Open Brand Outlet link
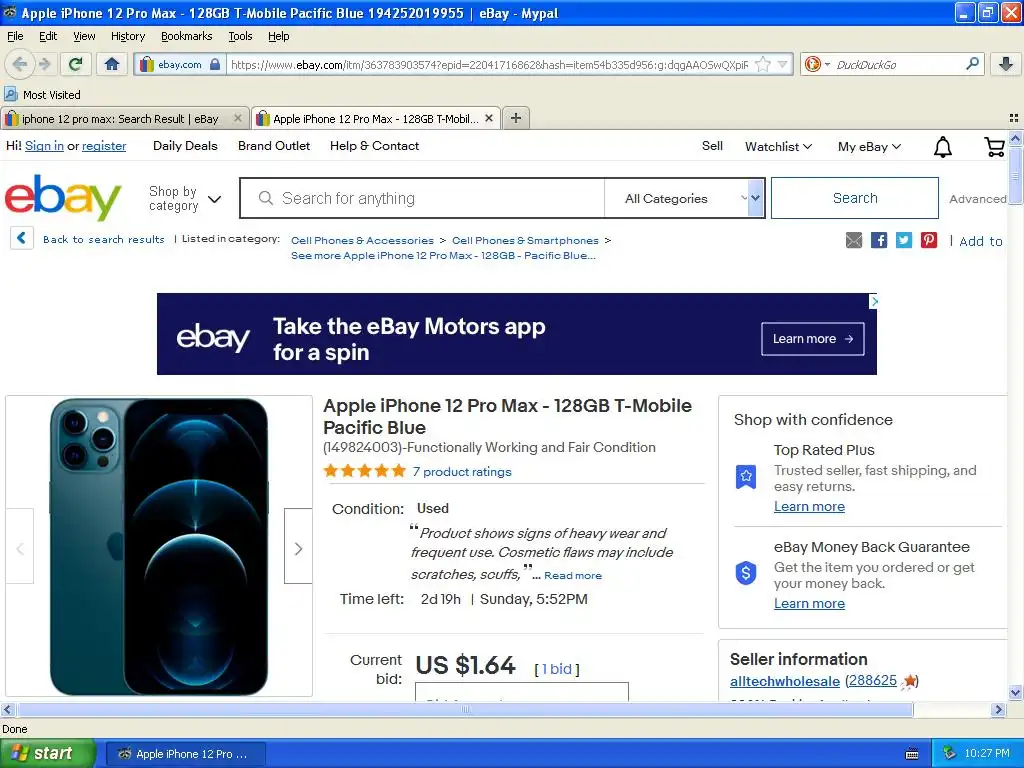Screen dimensions: 1024x768 (x=274, y=146)
